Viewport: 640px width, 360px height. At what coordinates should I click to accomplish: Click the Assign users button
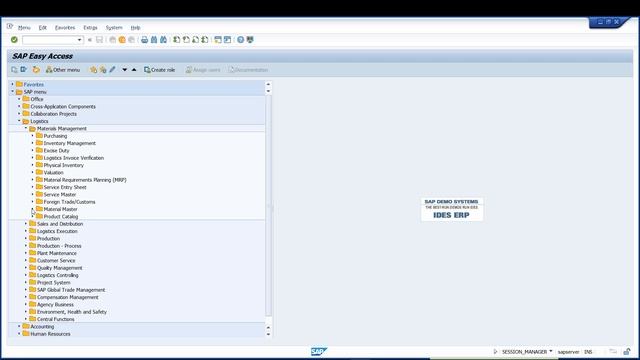[x=203, y=70]
